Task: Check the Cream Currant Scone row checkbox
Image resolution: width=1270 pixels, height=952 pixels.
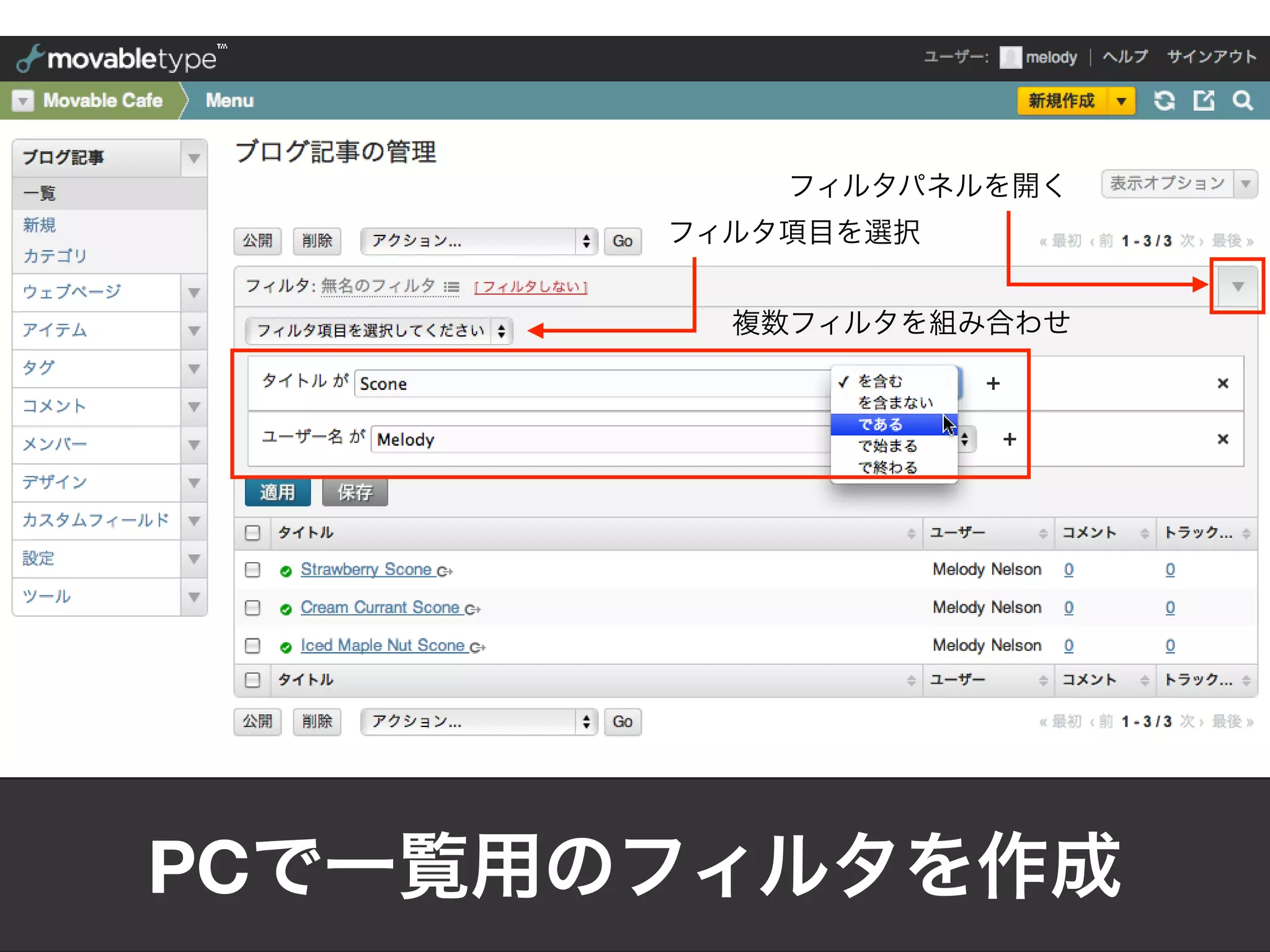Action: click(252, 608)
